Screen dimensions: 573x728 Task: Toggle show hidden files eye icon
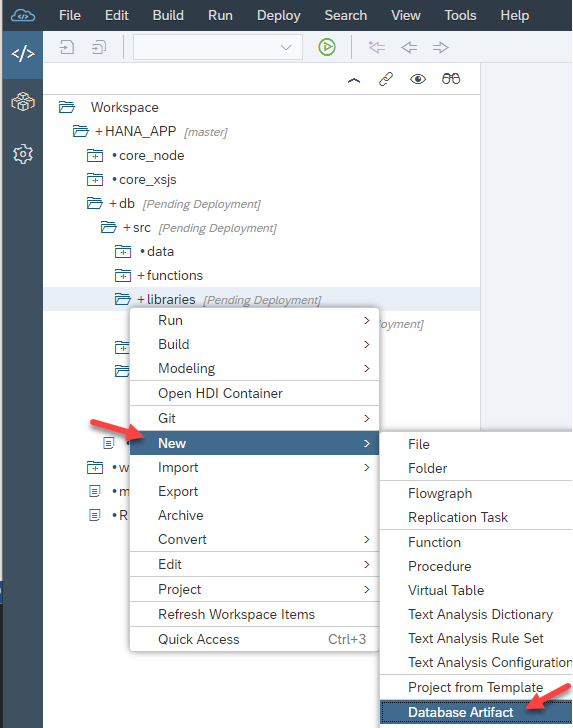click(418, 79)
